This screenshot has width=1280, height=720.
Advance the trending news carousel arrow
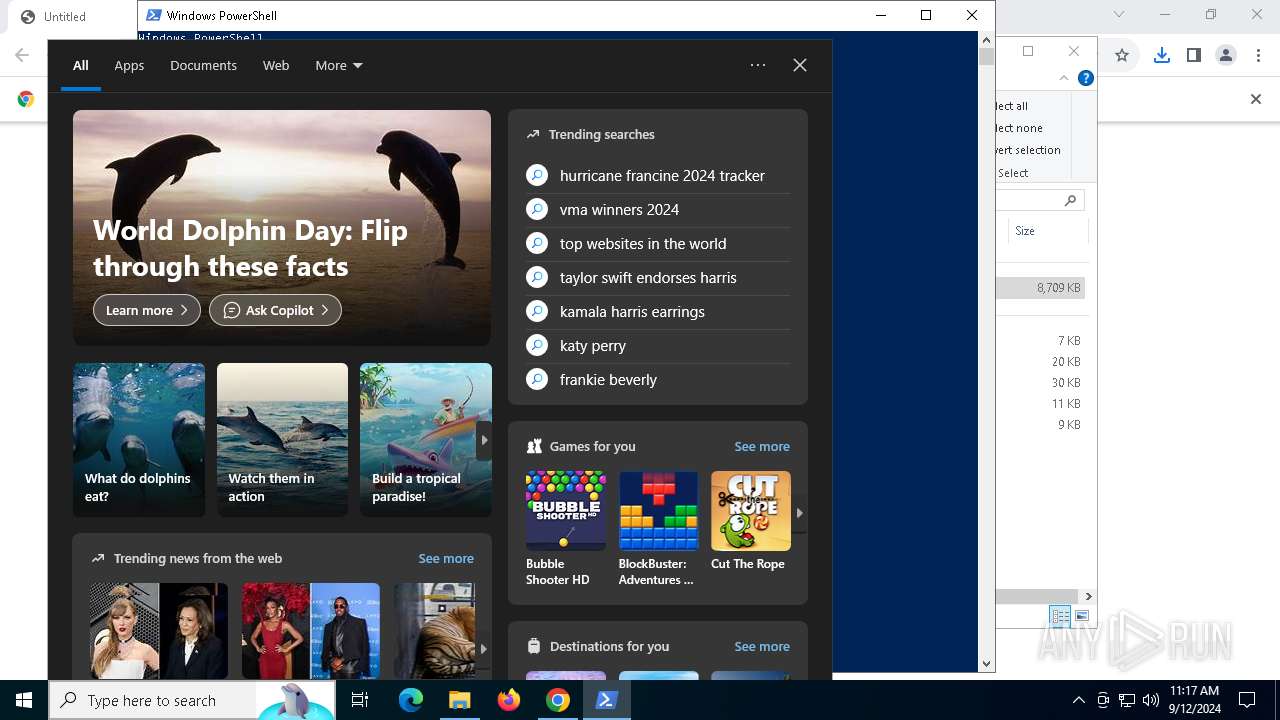483,648
